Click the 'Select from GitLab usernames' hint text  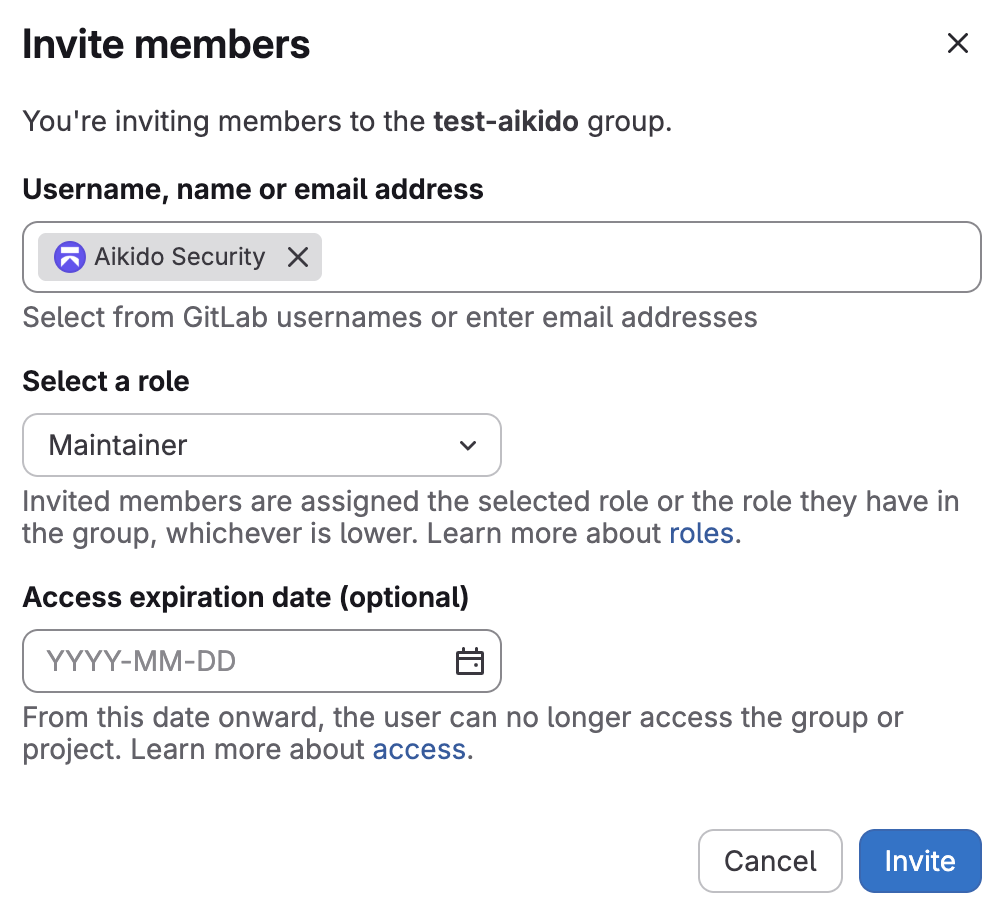pos(389,318)
